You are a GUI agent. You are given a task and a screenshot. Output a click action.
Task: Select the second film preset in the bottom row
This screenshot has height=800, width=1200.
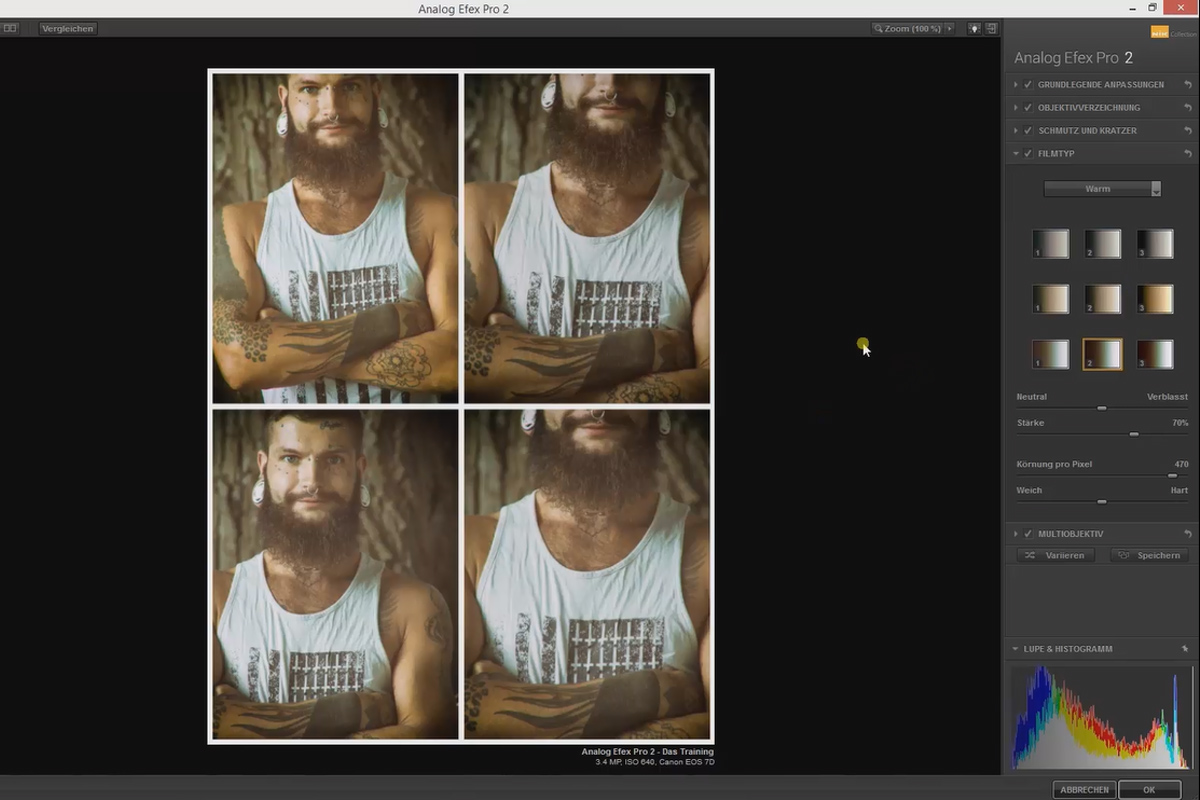pos(1102,352)
